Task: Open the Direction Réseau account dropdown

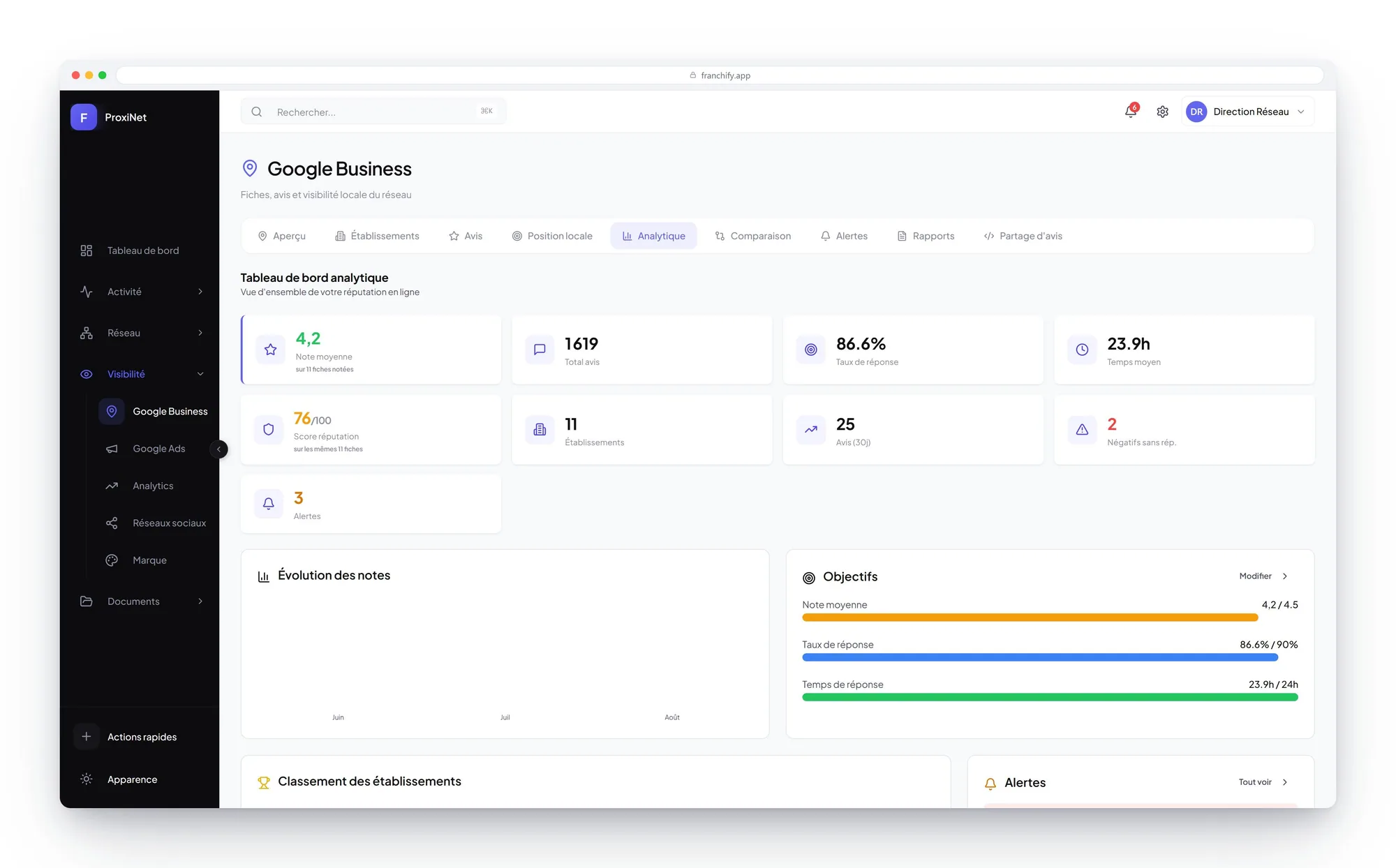Action: pyautogui.click(x=1248, y=112)
